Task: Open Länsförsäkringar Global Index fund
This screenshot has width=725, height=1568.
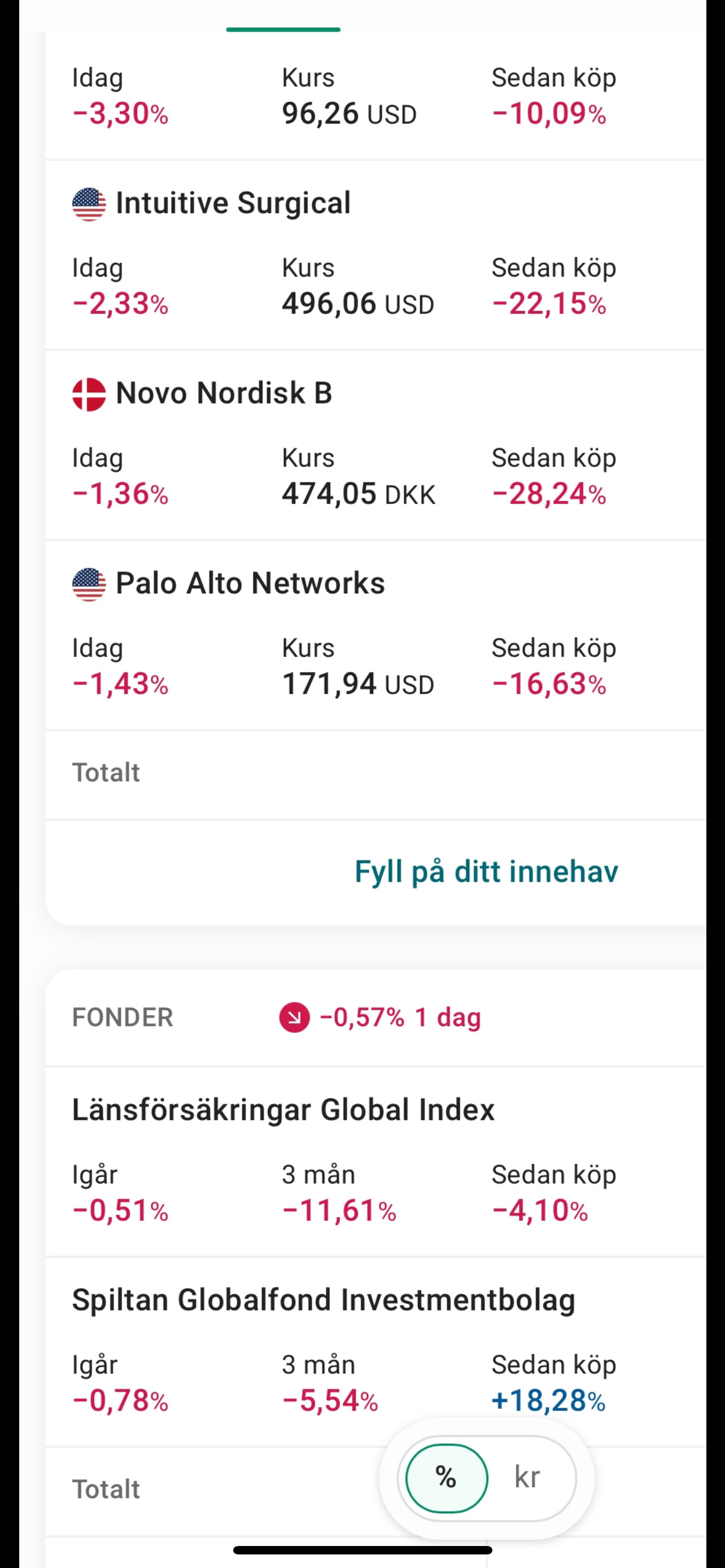Action: pyautogui.click(x=283, y=1110)
